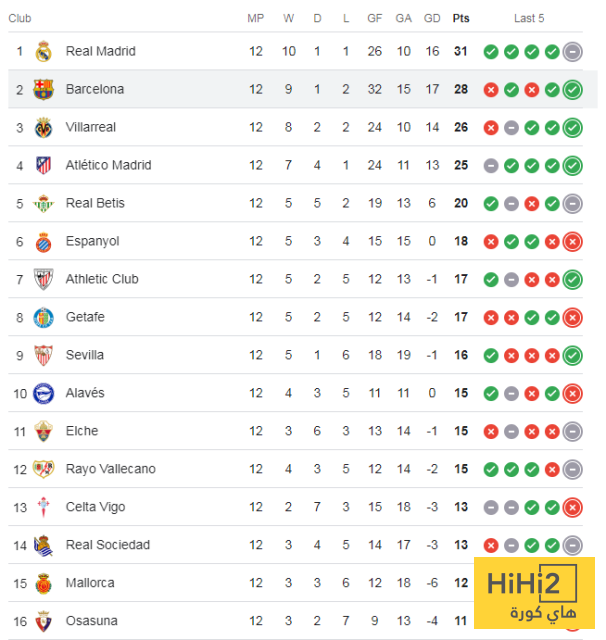Viewport: 606px width, 640px height.
Task: Click the Espanyol crest icon
Action: click(43, 241)
